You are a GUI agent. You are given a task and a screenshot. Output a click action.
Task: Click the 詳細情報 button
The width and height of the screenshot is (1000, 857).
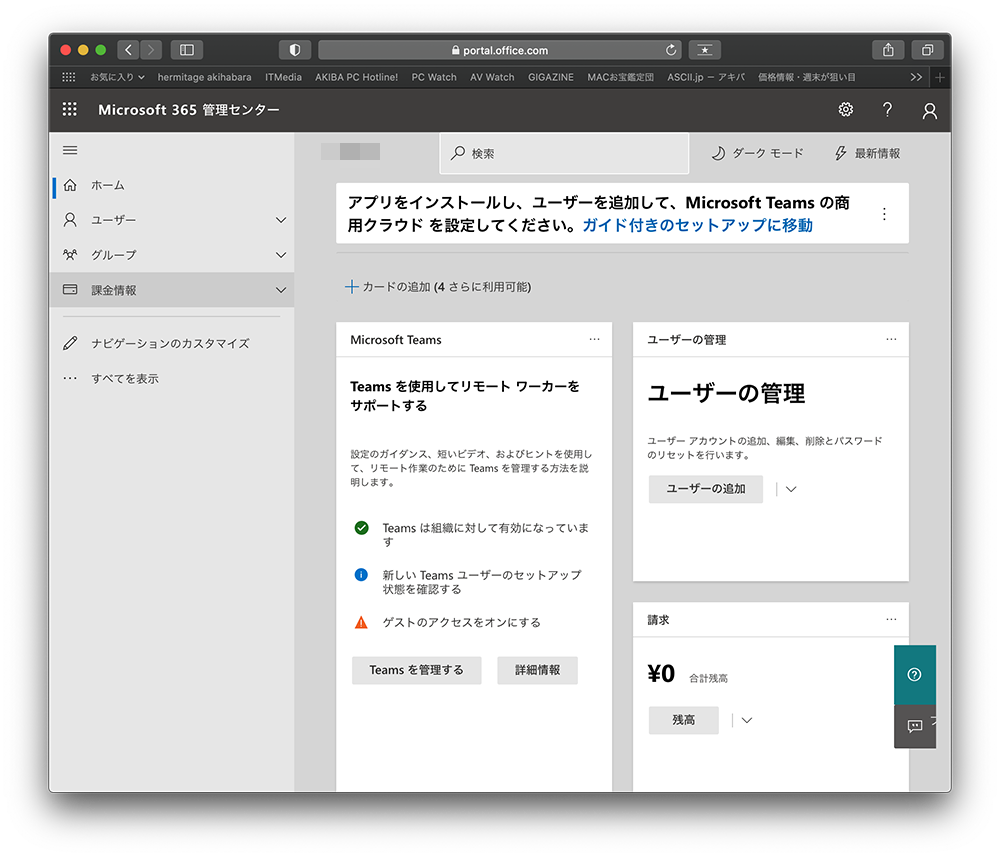(x=538, y=670)
